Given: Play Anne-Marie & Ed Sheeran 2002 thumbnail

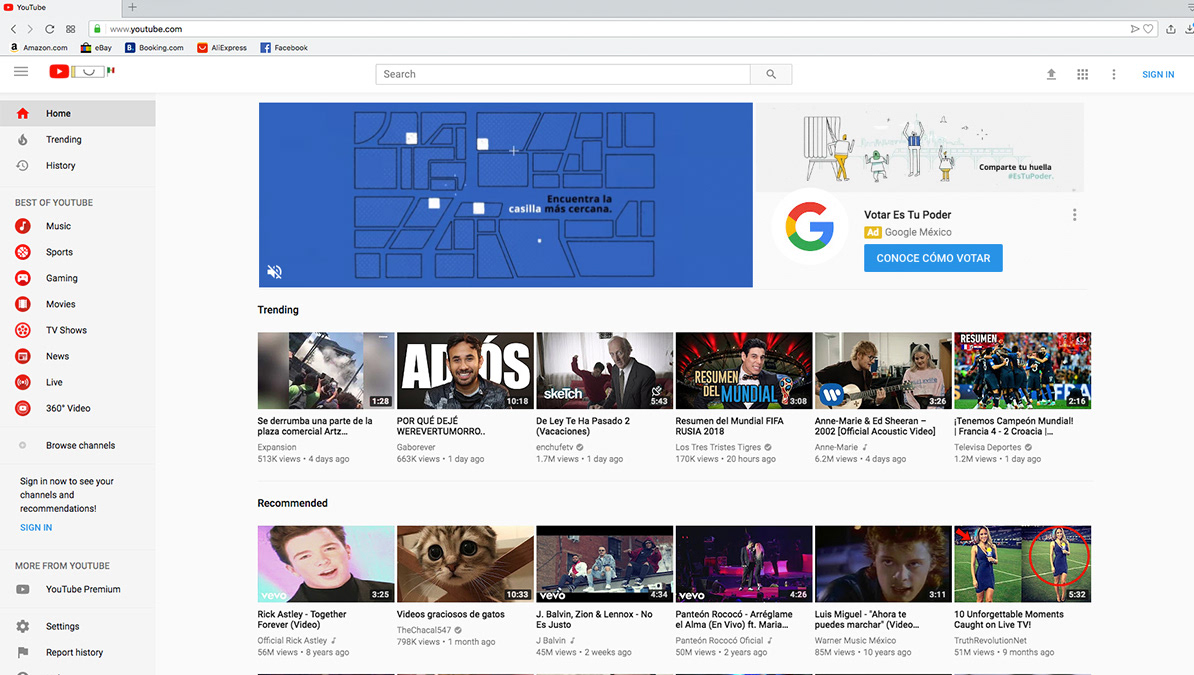Looking at the screenshot, I should (883, 370).
